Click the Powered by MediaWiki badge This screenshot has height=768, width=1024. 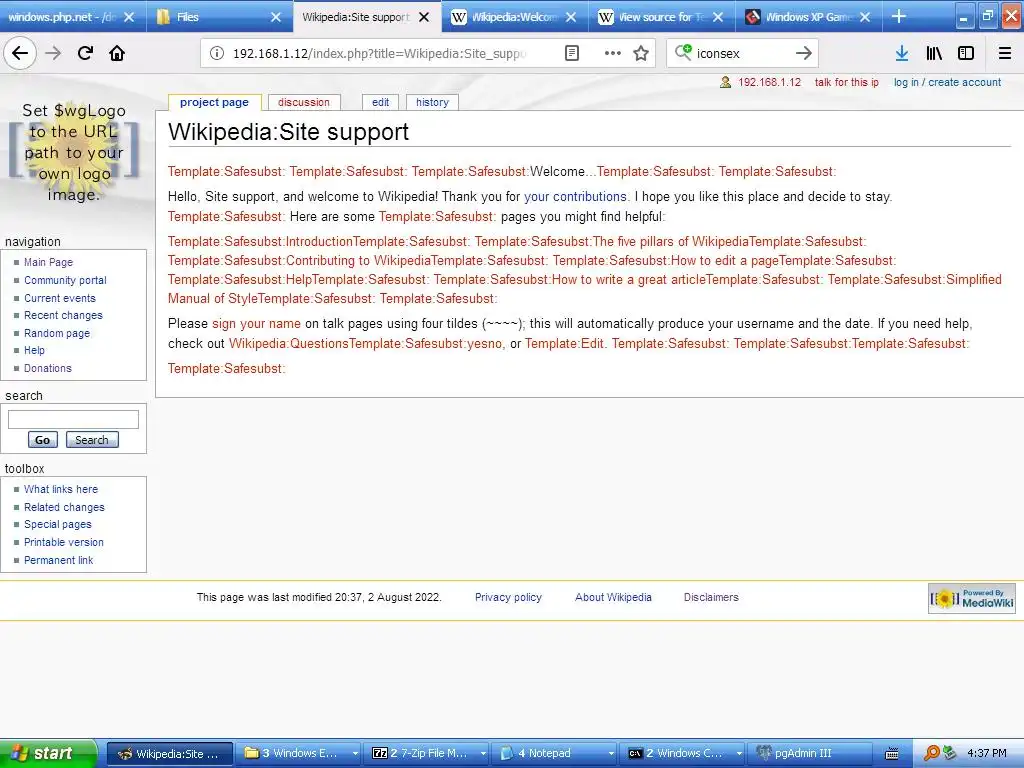972,598
